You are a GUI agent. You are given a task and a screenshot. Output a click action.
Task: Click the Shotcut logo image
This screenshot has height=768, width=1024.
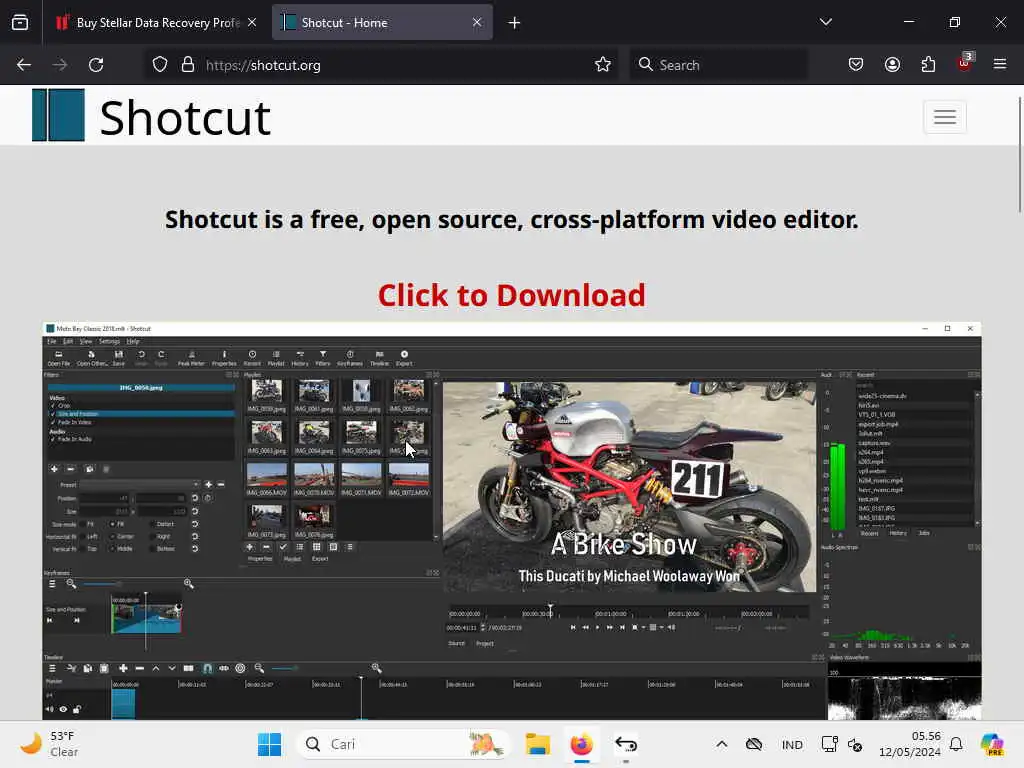tap(58, 116)
